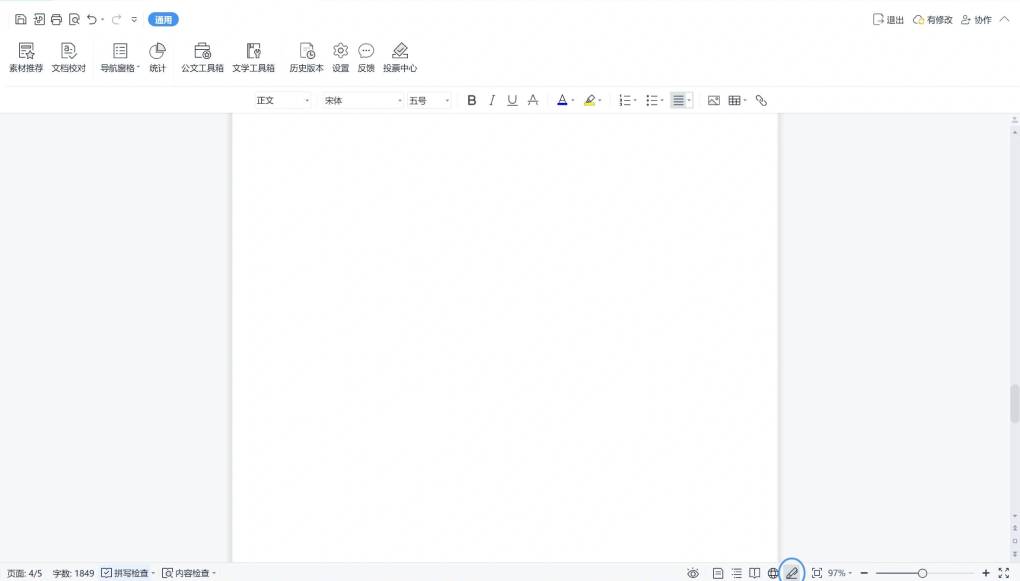
Task: Open the 投票中心 voting center
Action: pos(399,55)
